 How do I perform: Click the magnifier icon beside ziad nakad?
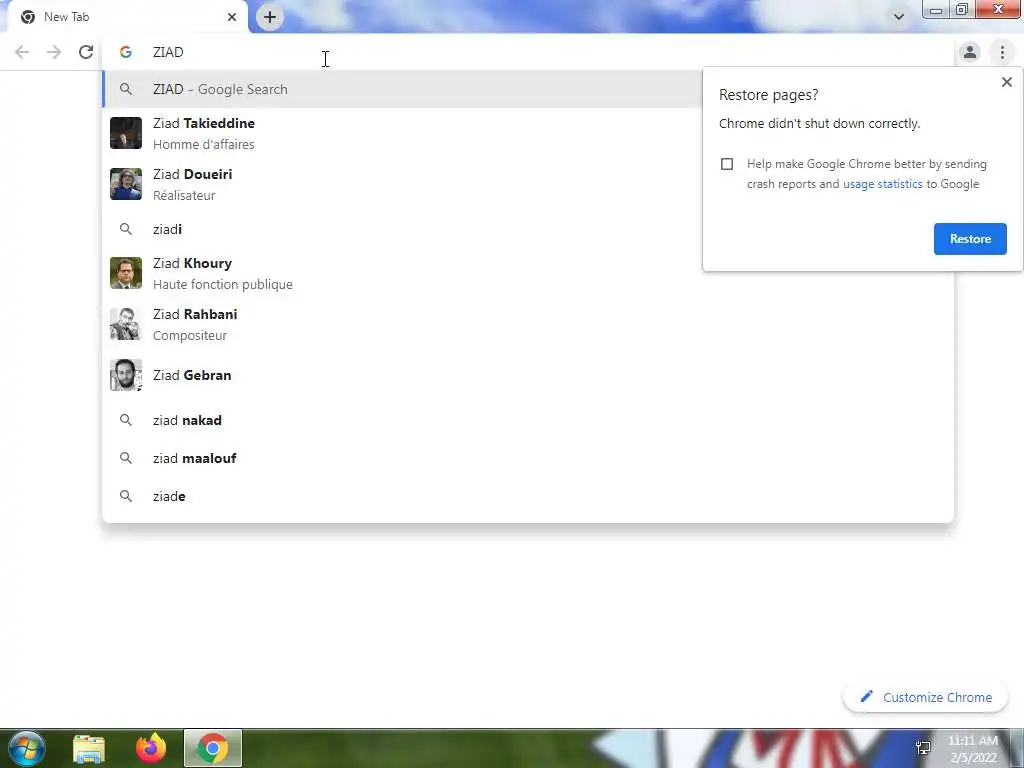[x=125, y=421]
